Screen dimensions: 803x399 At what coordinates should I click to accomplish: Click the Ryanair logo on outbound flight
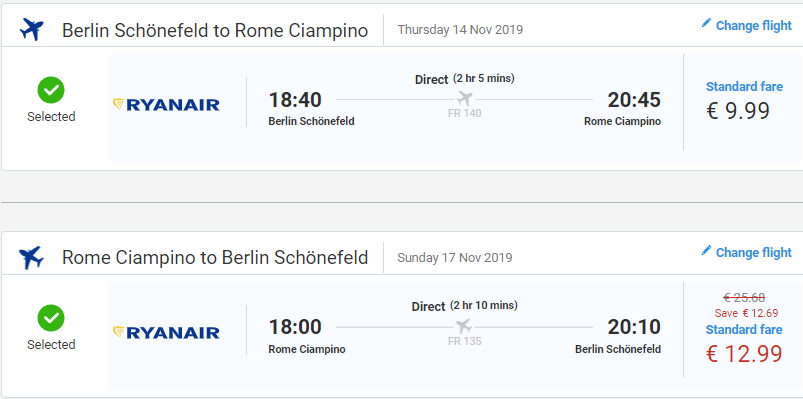[x=166, y=105]
